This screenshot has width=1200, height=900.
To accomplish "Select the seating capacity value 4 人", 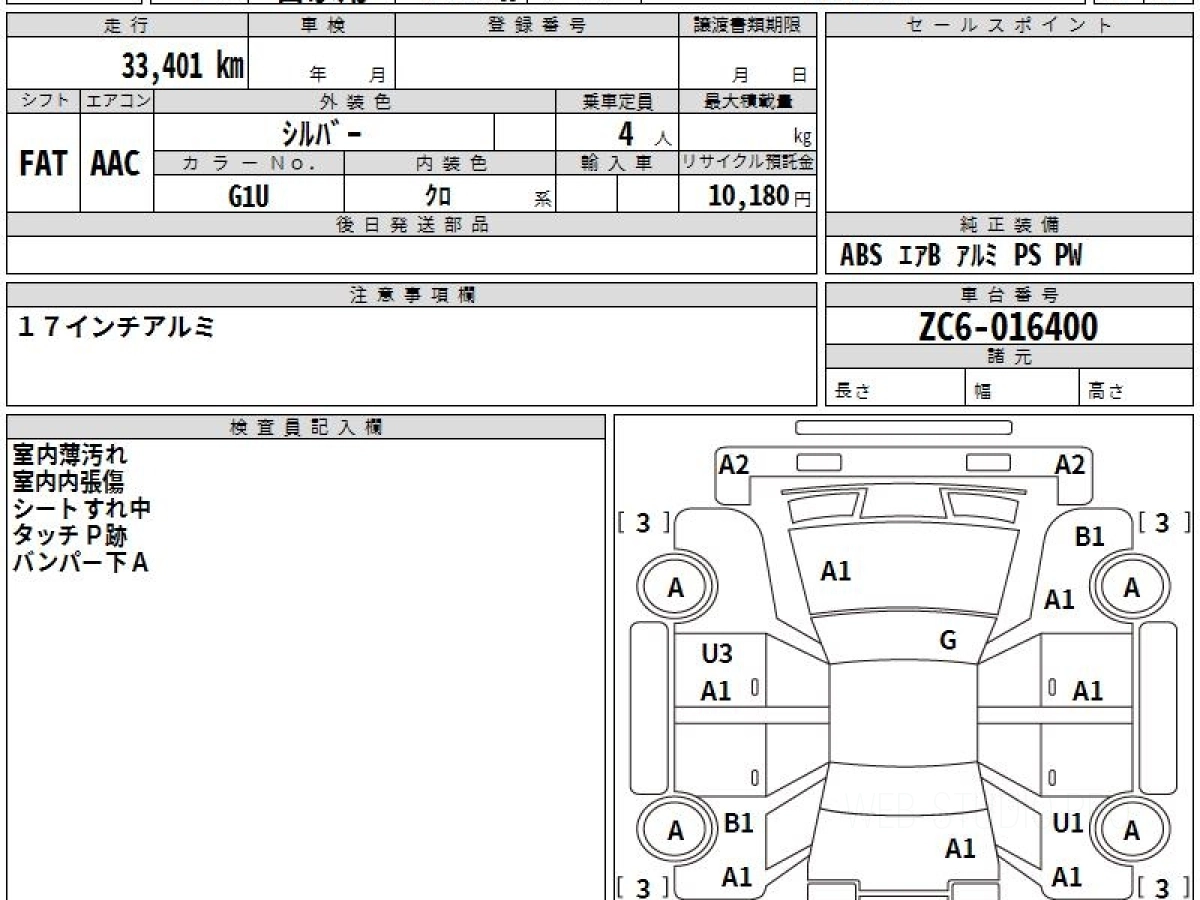I will pyautogui.click(x=644, y=134).
